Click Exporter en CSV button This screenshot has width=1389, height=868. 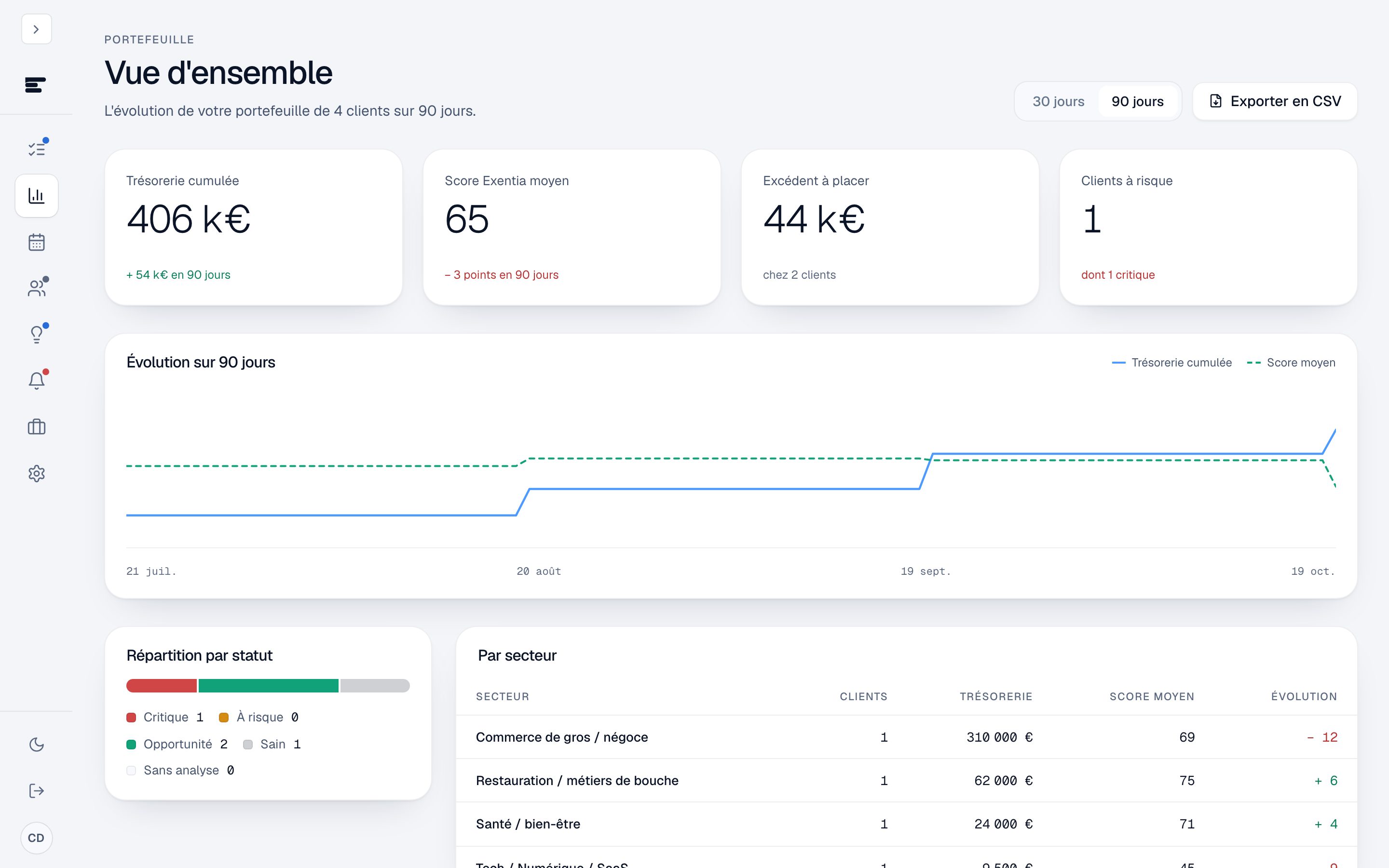1275,102
